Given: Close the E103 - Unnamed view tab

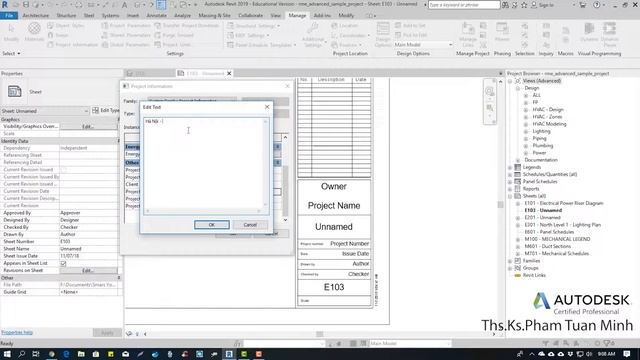Looking at the screenshot, I should click(229, 73).
